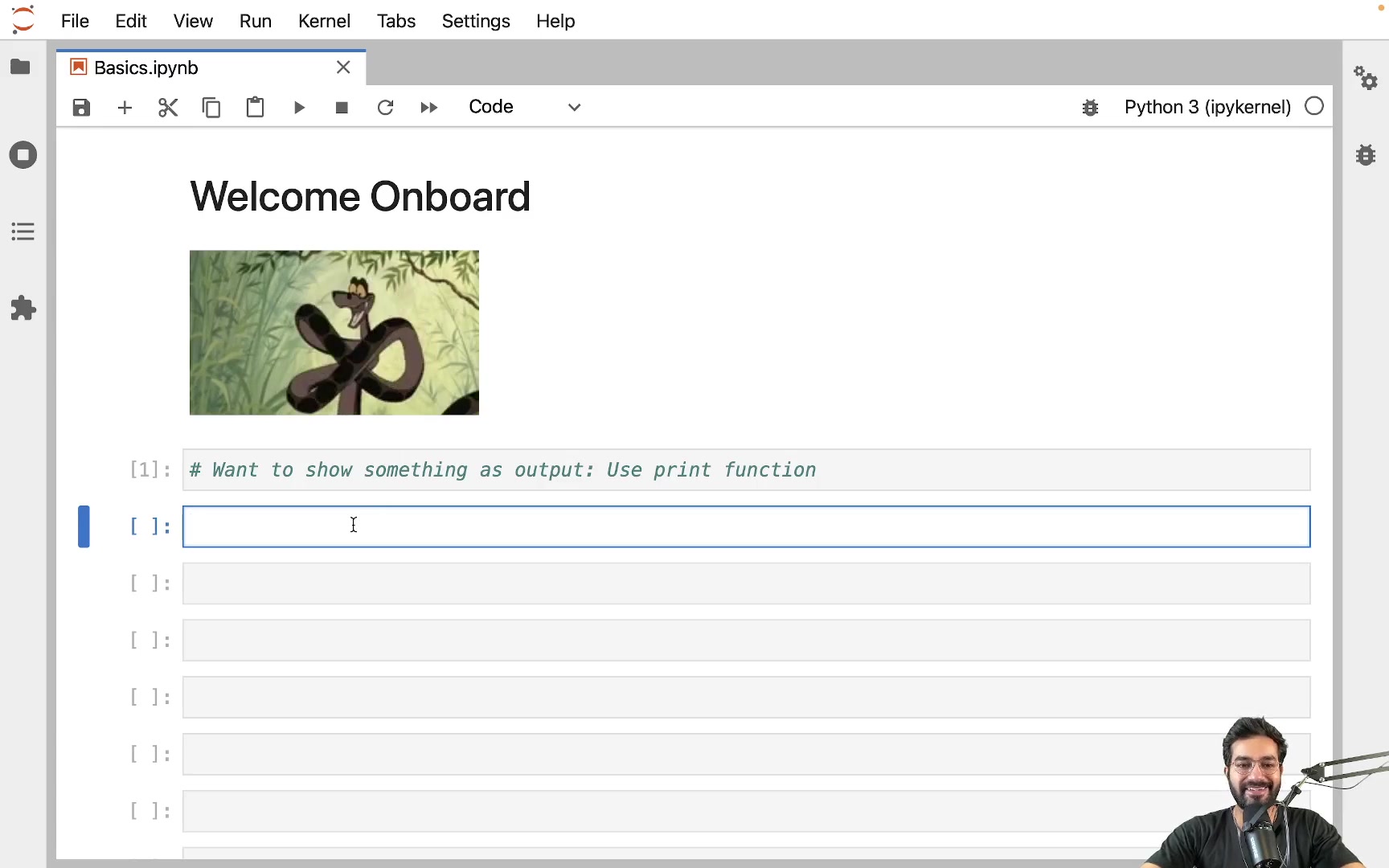Show running terminals and kernels

click(22, 154)
